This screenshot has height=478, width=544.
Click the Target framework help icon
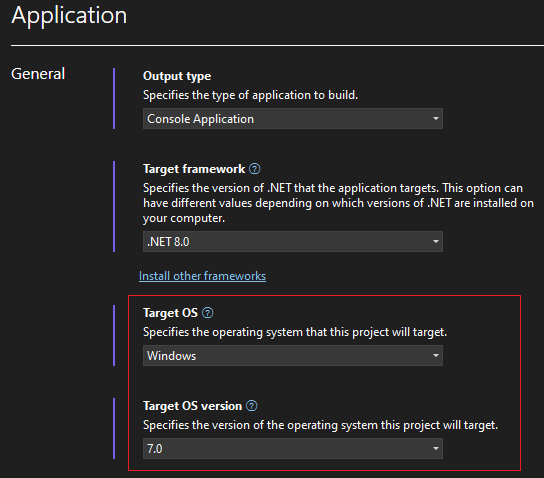click(x=255, y=169)
